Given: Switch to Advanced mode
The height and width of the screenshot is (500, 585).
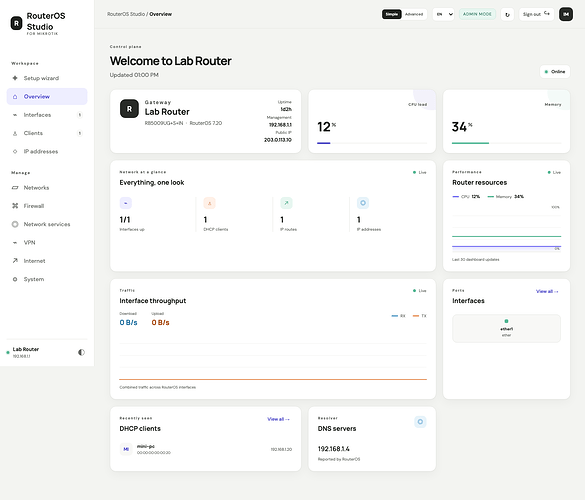Looking at the screenshot, I should click(414, 14).
